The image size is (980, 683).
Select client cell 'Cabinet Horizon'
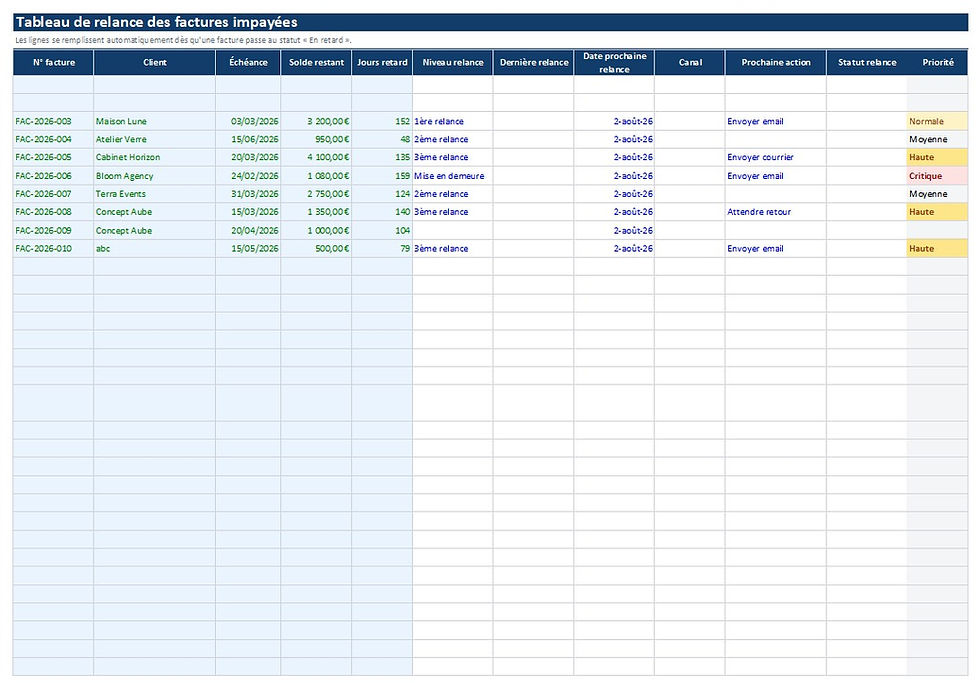point(154,157)
